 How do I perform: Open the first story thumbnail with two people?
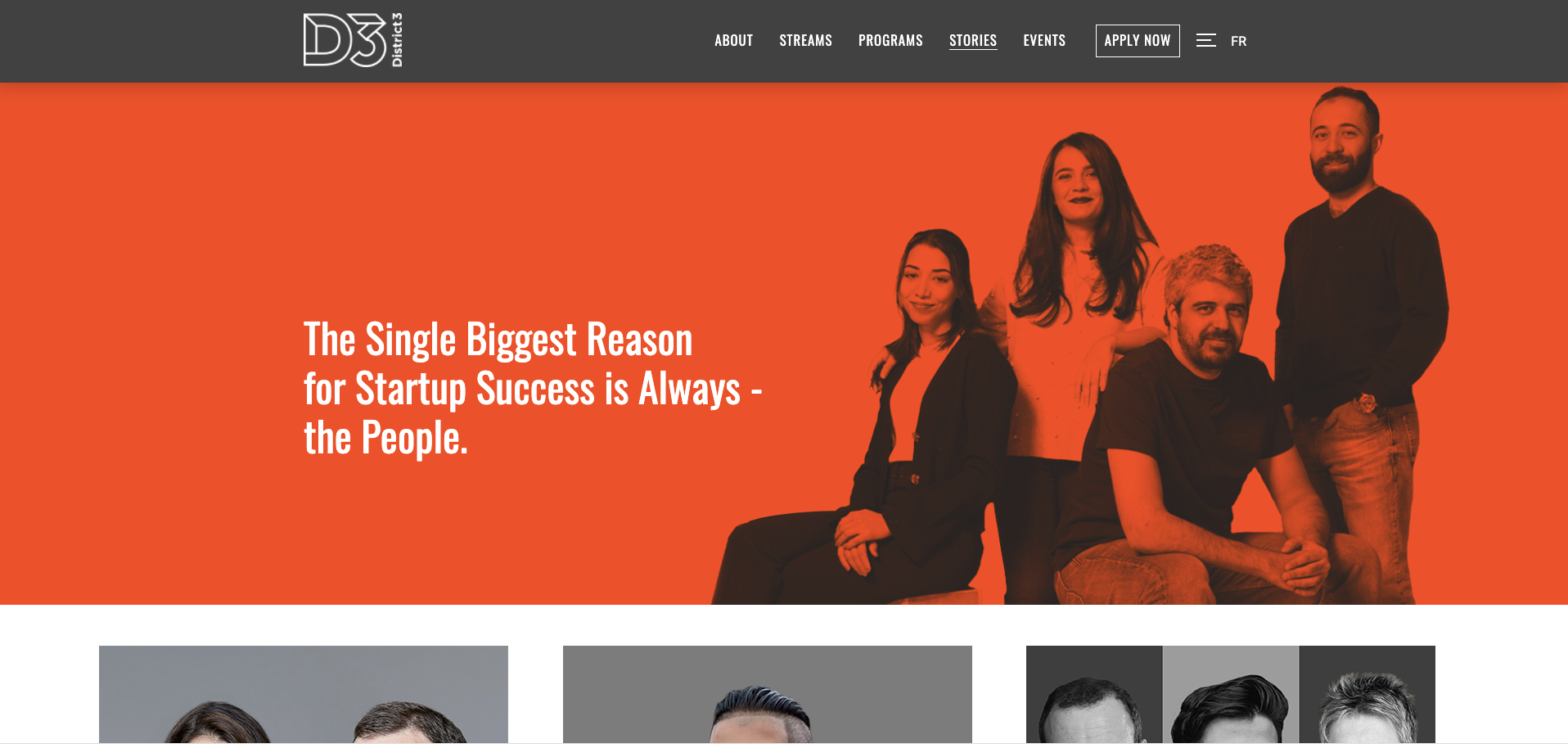pyautogui.click(x=304, y=694)
